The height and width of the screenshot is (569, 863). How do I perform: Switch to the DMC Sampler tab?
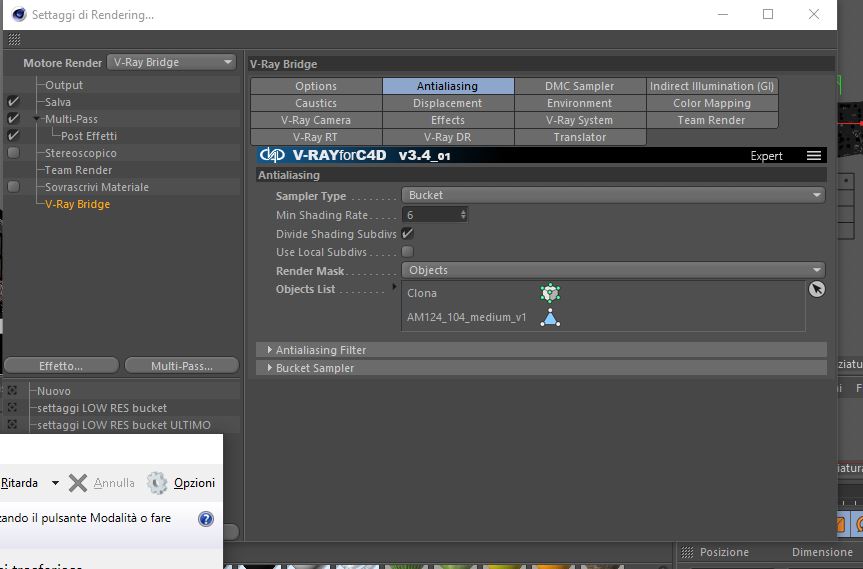coord(580,86)
